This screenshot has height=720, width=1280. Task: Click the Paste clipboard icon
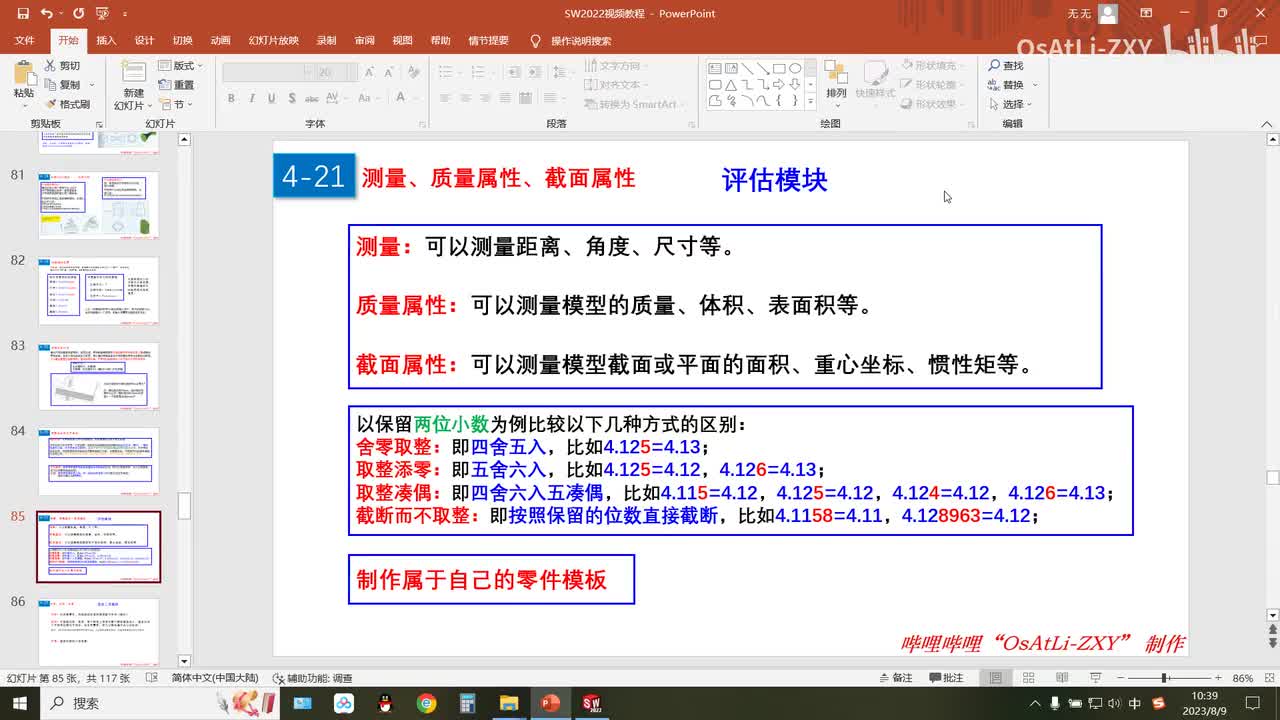pos(24,73)
